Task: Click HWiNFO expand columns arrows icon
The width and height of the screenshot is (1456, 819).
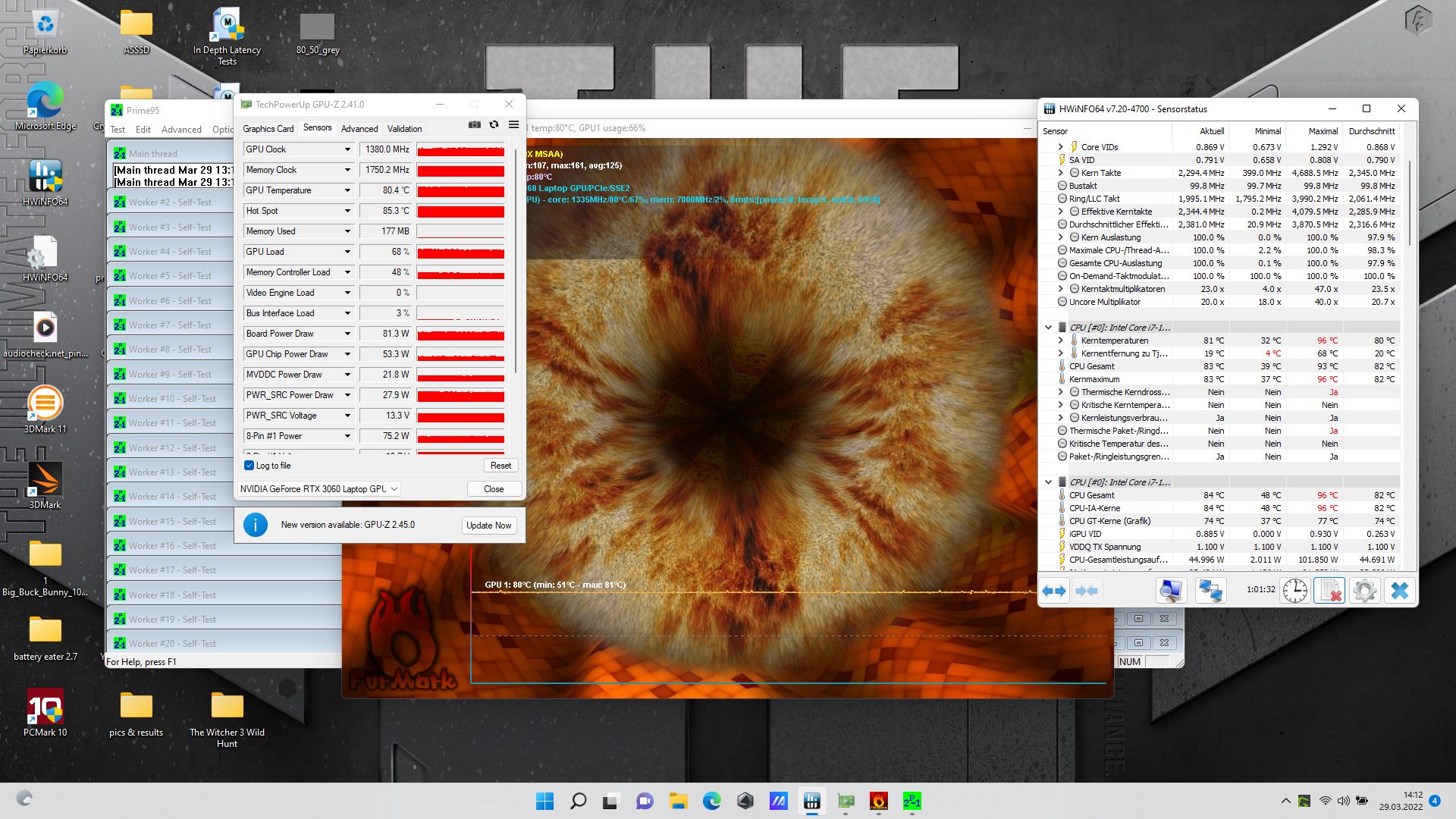Action: pos(1055,591)
